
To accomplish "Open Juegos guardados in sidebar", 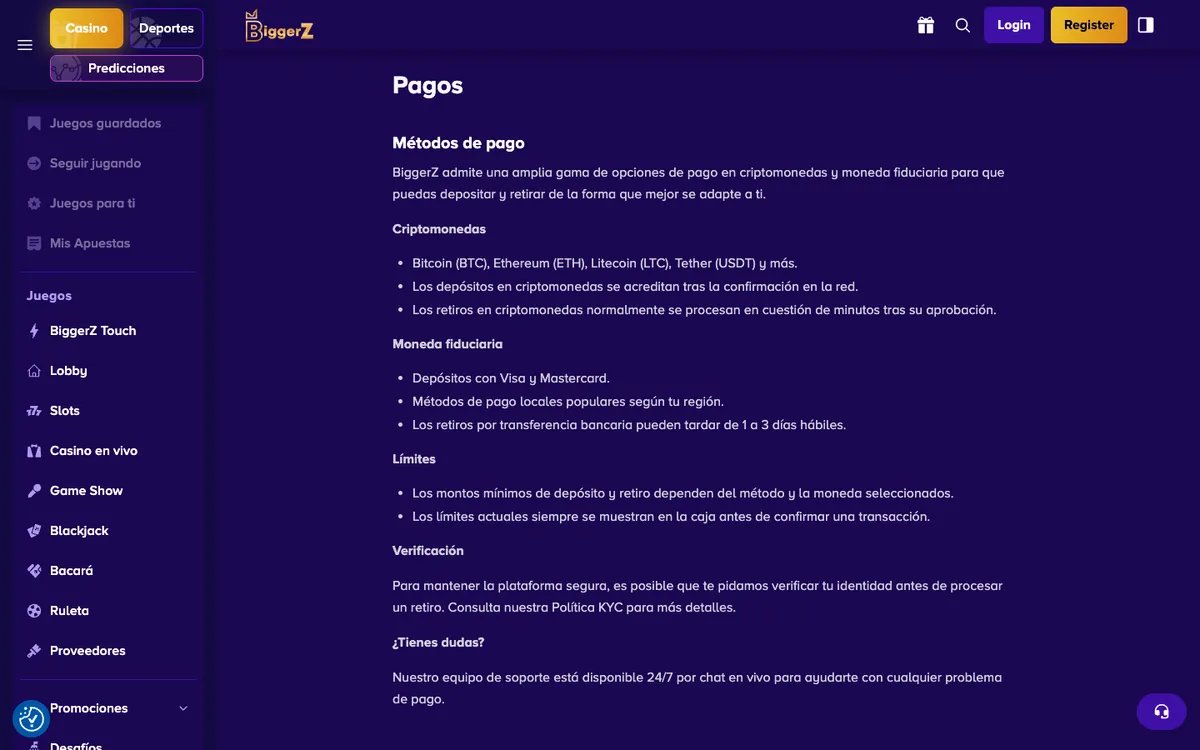I will tap(106, 123).
